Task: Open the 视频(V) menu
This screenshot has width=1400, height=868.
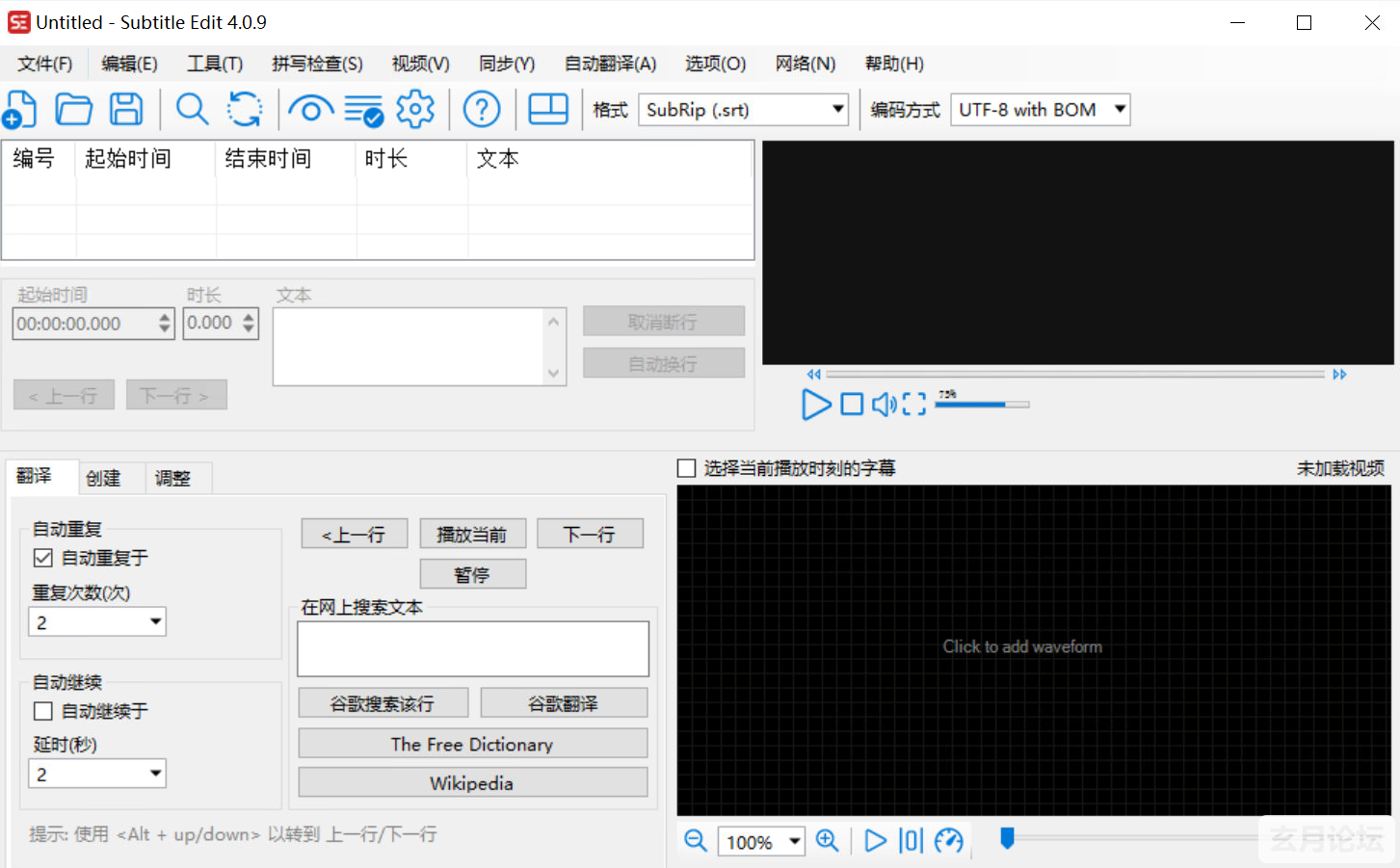Action: 420,64
